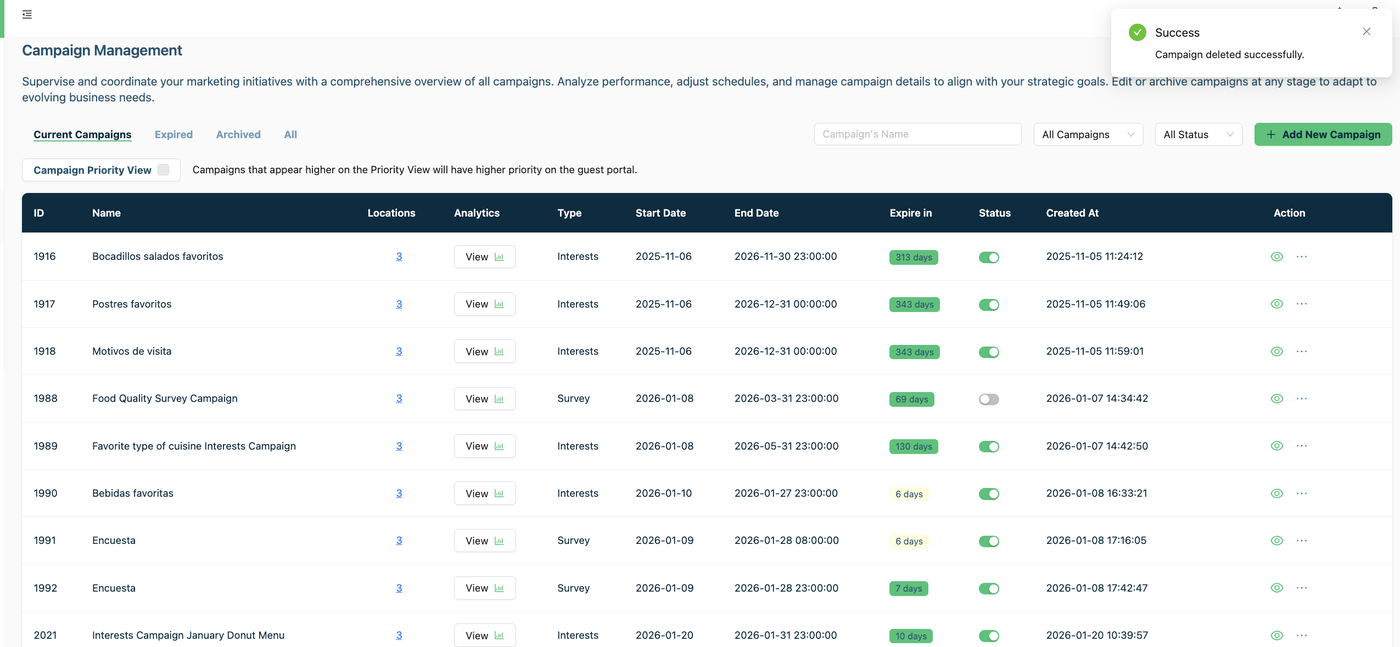View analytics for Favorite type of cuisine campaign

coord(484,446)
